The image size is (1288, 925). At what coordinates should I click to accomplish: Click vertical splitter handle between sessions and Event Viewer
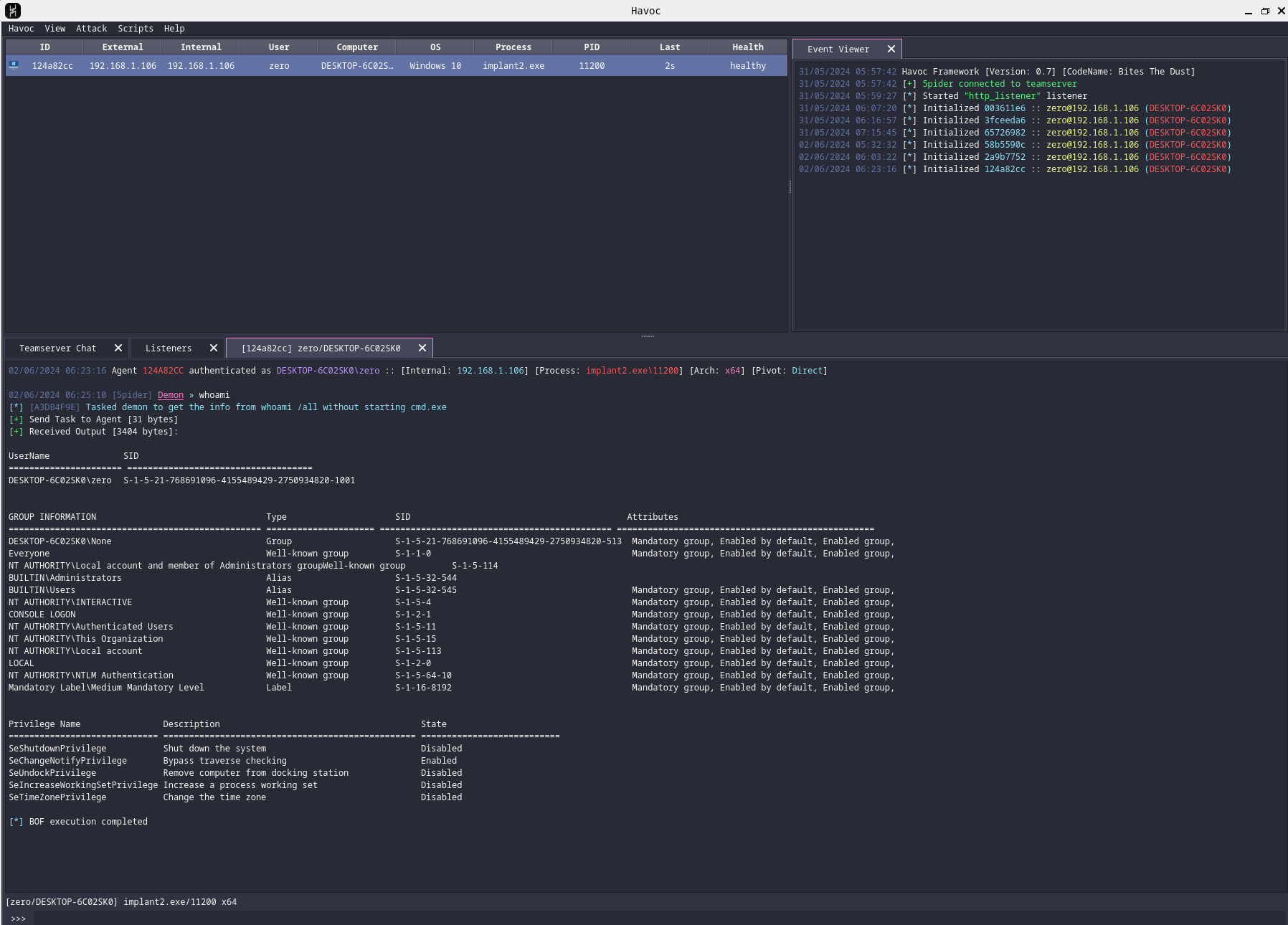(x=790, y=186)
